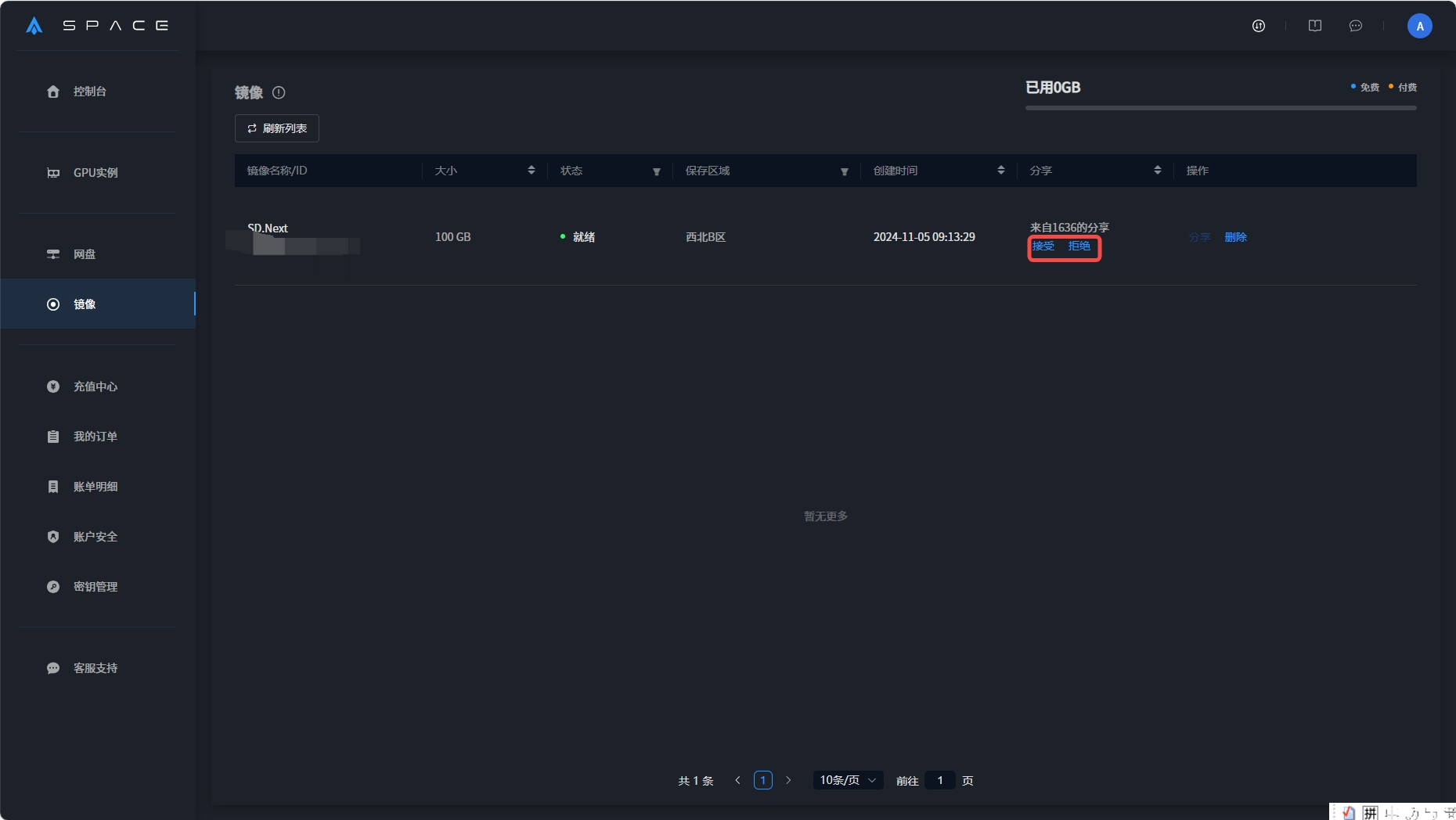Open the blue user avatar A menu
Image resolution: width=1456 pixels, height=820 pixels.
tap(1420, 26)
